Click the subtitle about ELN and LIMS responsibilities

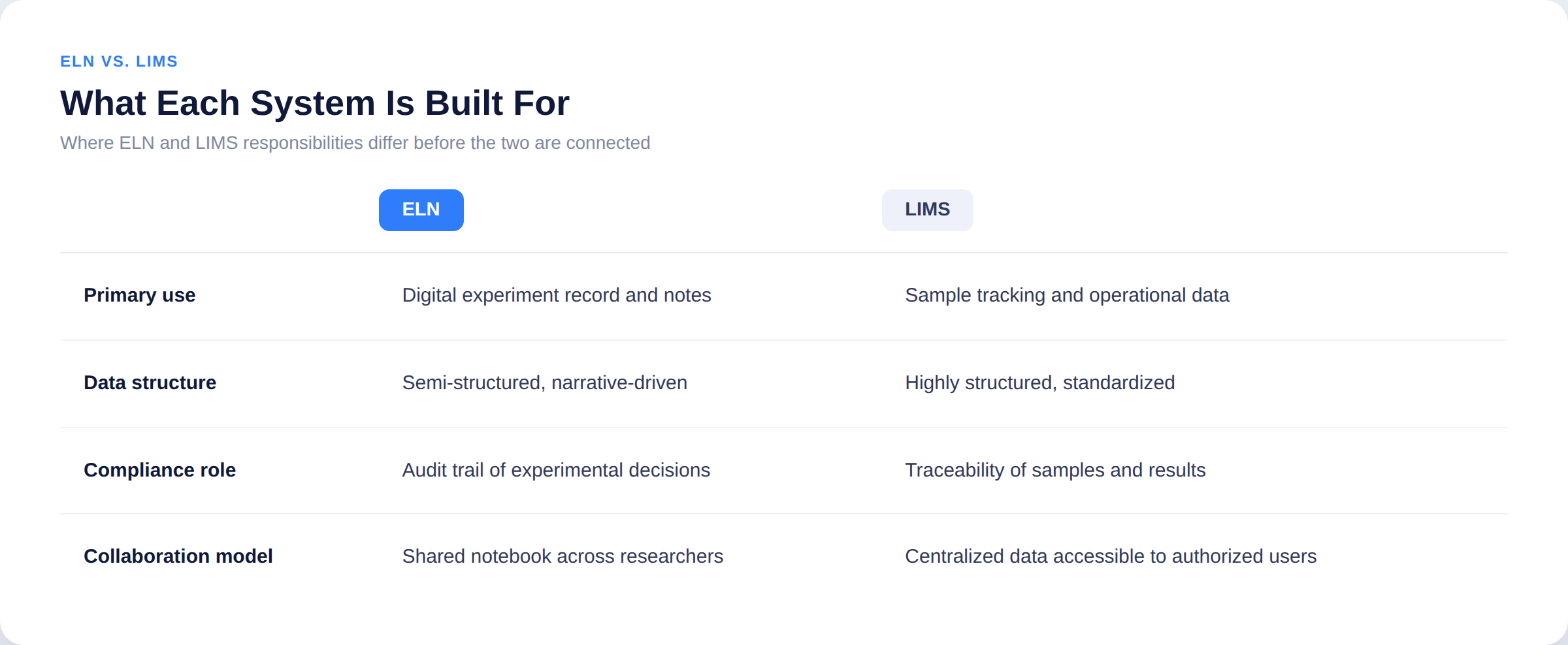click(355, 143)
